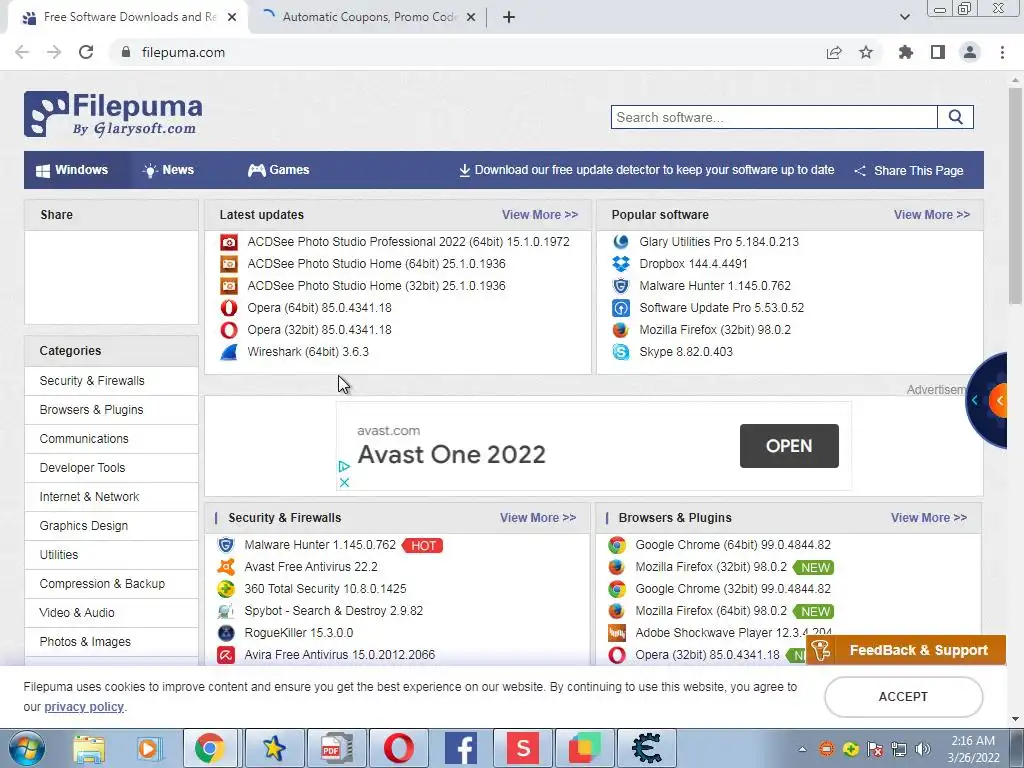The width and height of the screenshot is (1024, 768).
Task: Select Graphics Design category
Action: [111, 526]
